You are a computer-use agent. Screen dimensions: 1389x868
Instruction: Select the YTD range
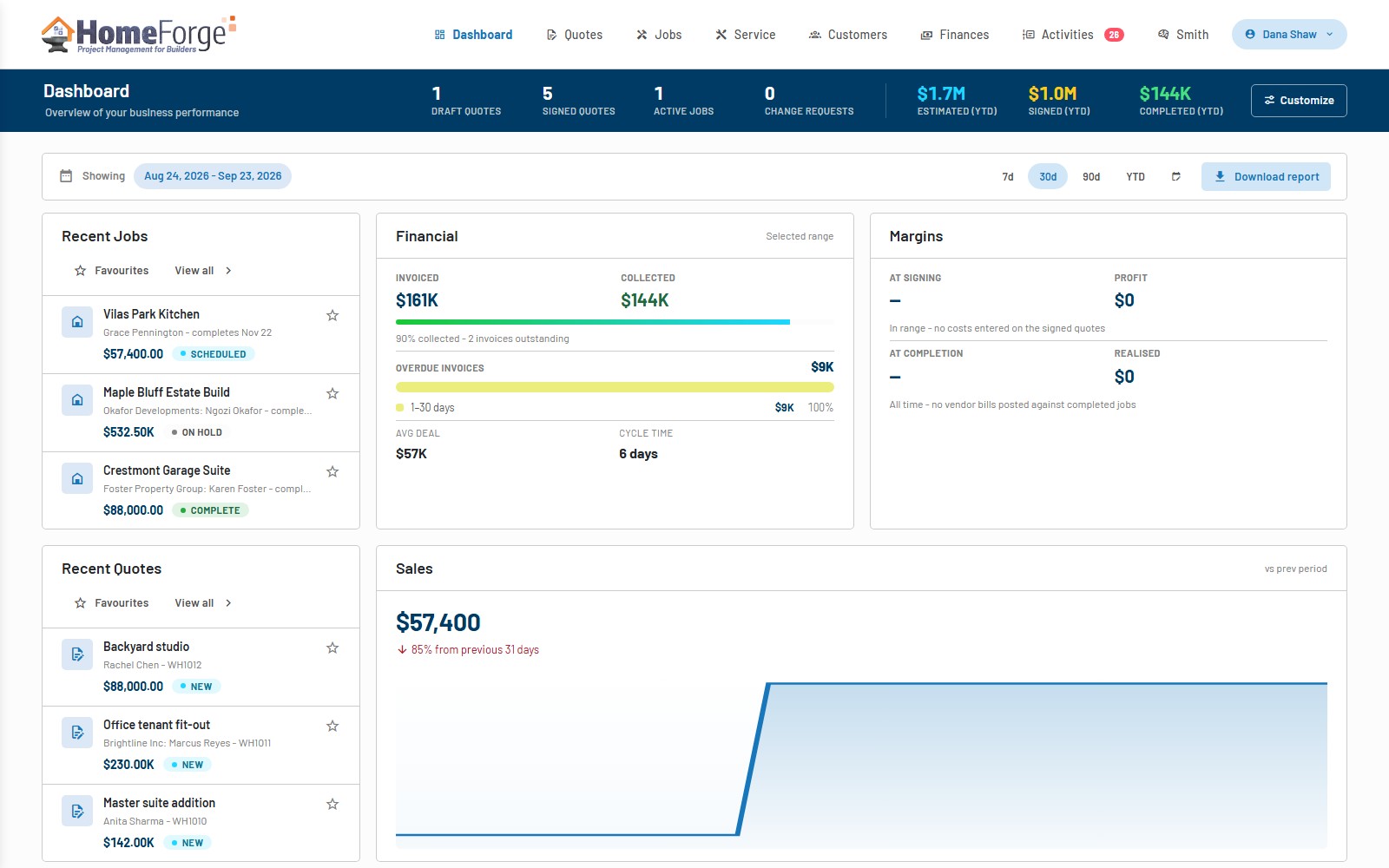1136,176
